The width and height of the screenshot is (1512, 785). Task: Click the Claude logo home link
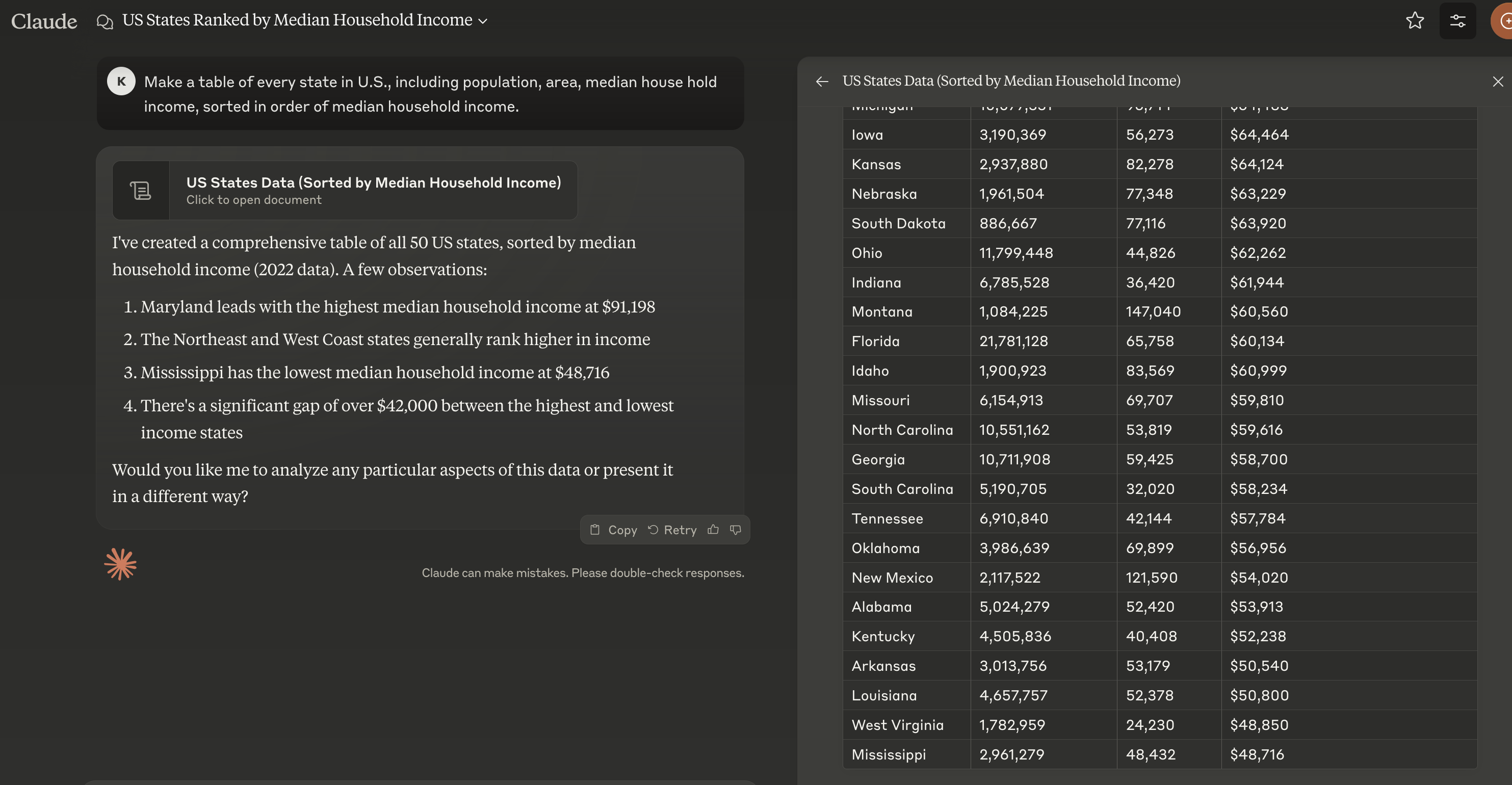44,21
